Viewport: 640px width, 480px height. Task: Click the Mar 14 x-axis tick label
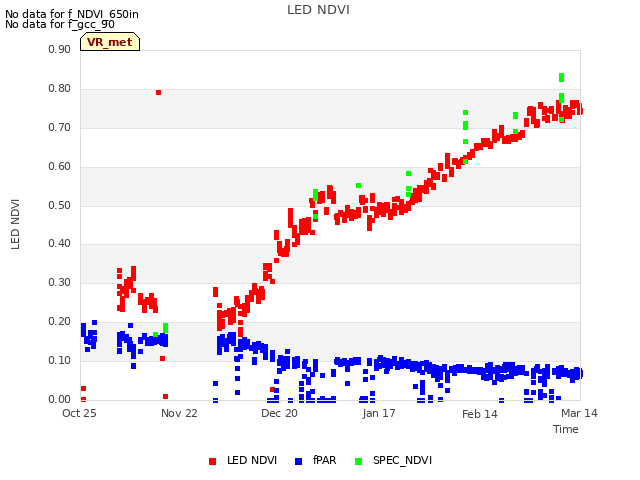pos(579,413)
